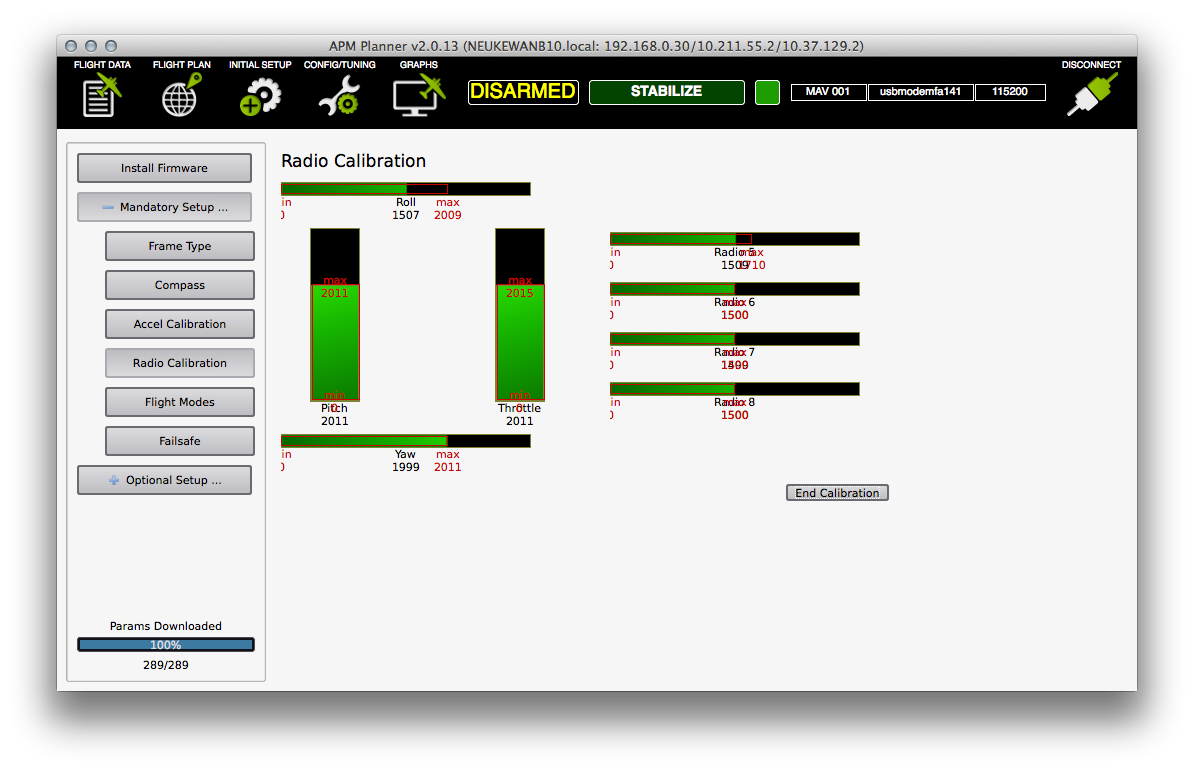Screen dimensions: 1194x770
Task: Open the 115200 baud rate selector
Action: pyautogui.click(x=1010, y=92)
